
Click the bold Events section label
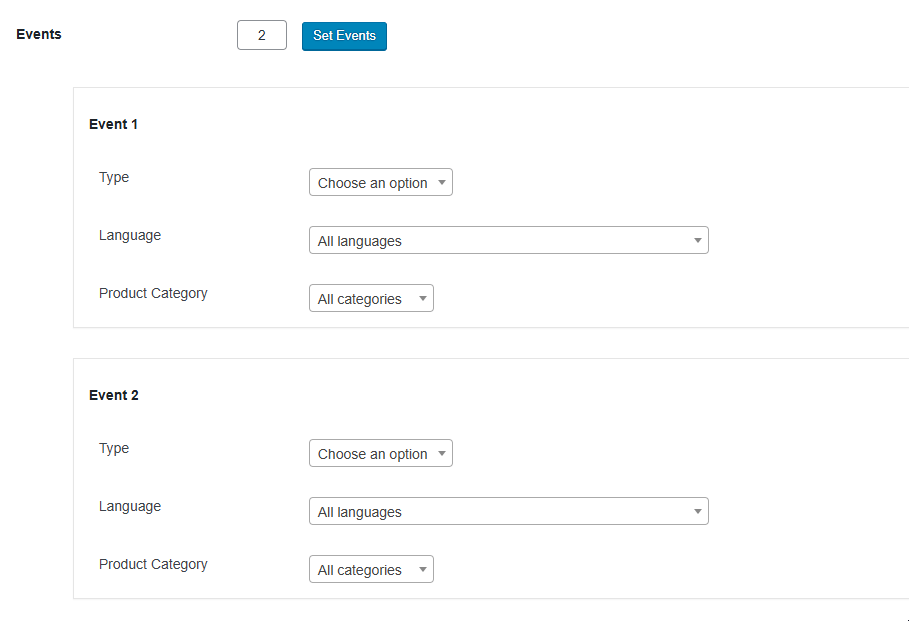pyautogui.click(x=39, y=34)
